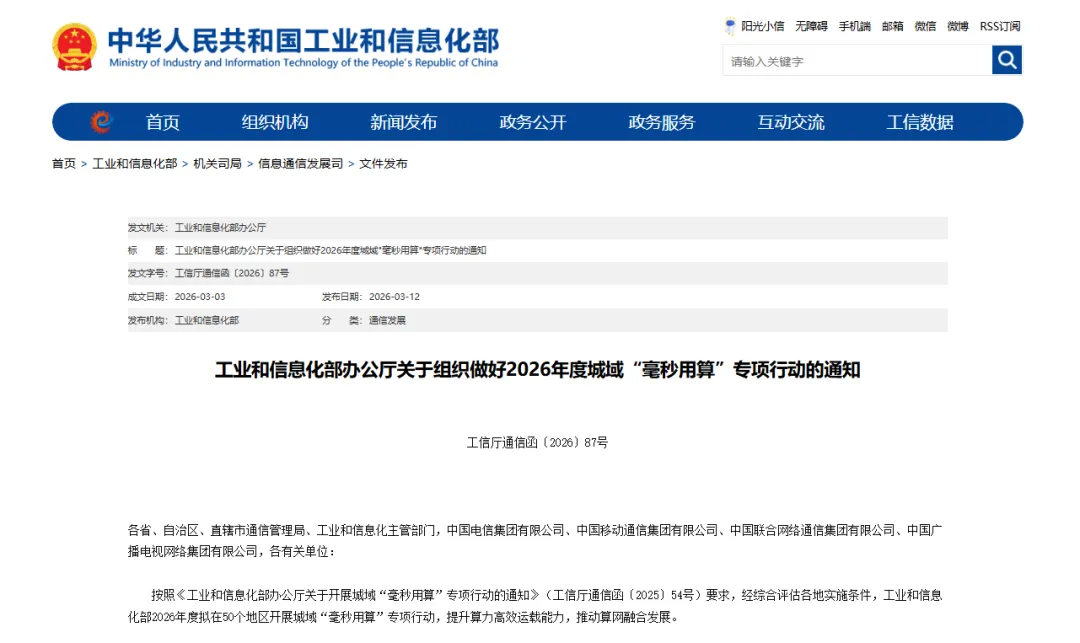Viewport: 1080px width, 643px height.
Task: Click the 微信 link
Action: pyautogui.click(x=925, y=26)
